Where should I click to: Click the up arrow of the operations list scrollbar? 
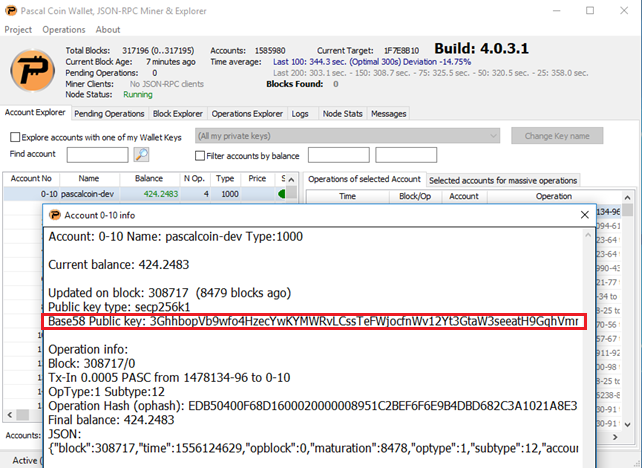(627, 198)
